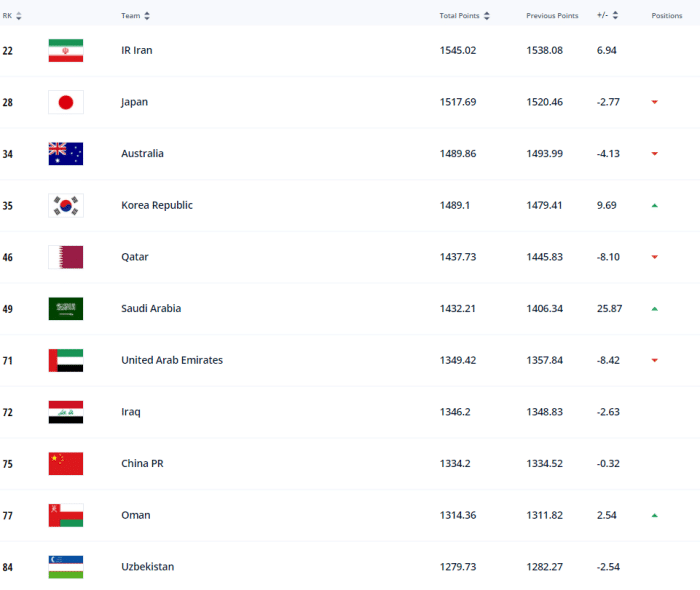Sort by Total Points column arrows
700x590 pixels.
(487, 16)
